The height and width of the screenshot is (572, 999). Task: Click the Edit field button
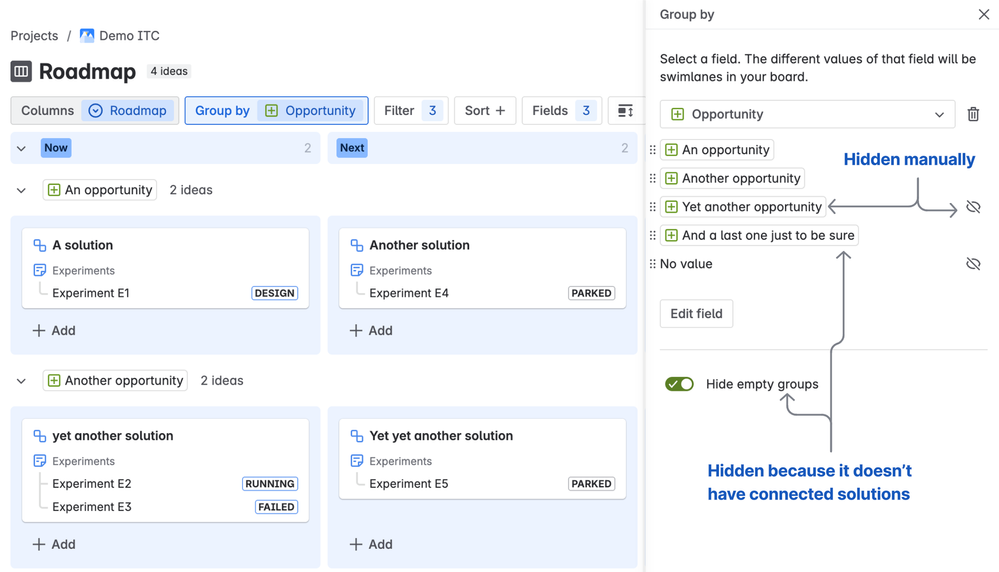click(x=696, y=314)
